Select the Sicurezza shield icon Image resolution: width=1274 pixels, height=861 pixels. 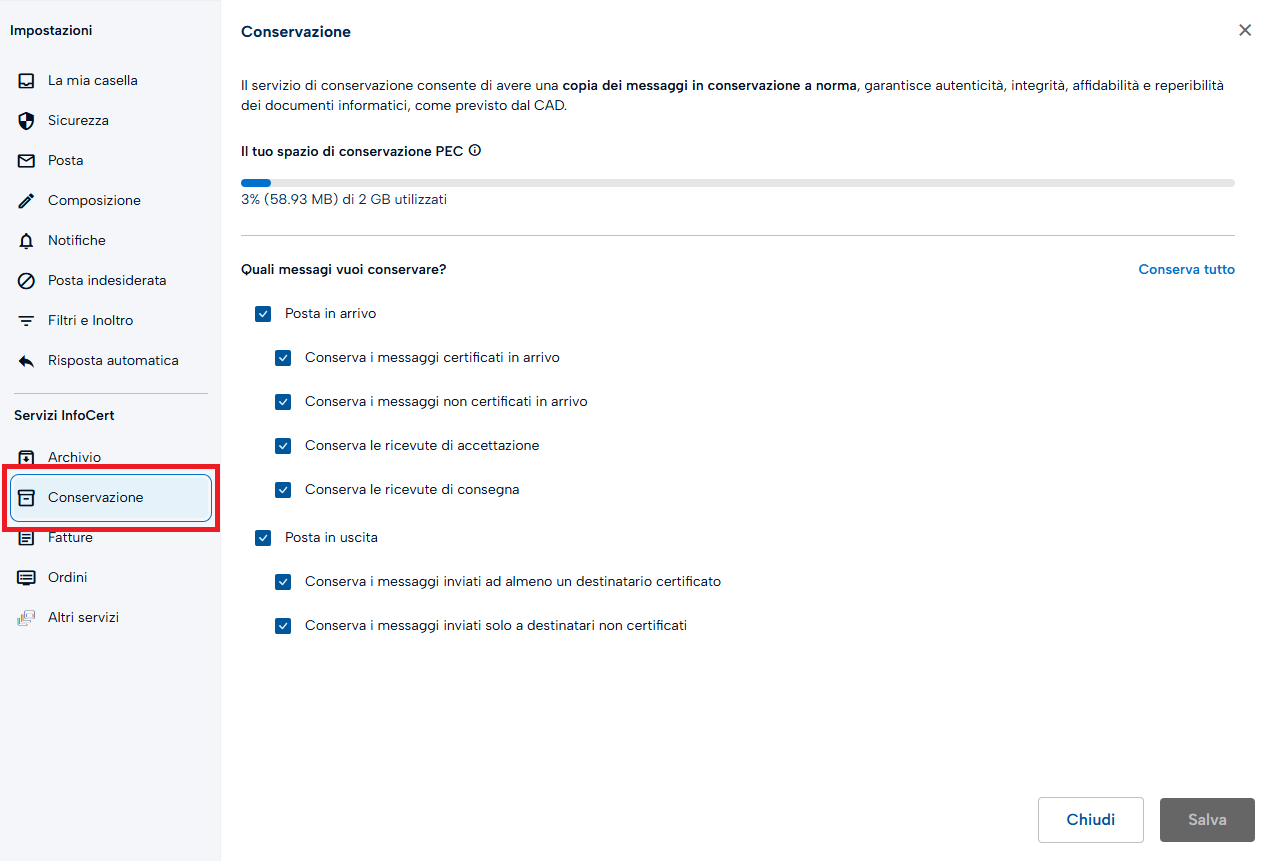click(27, 121)
